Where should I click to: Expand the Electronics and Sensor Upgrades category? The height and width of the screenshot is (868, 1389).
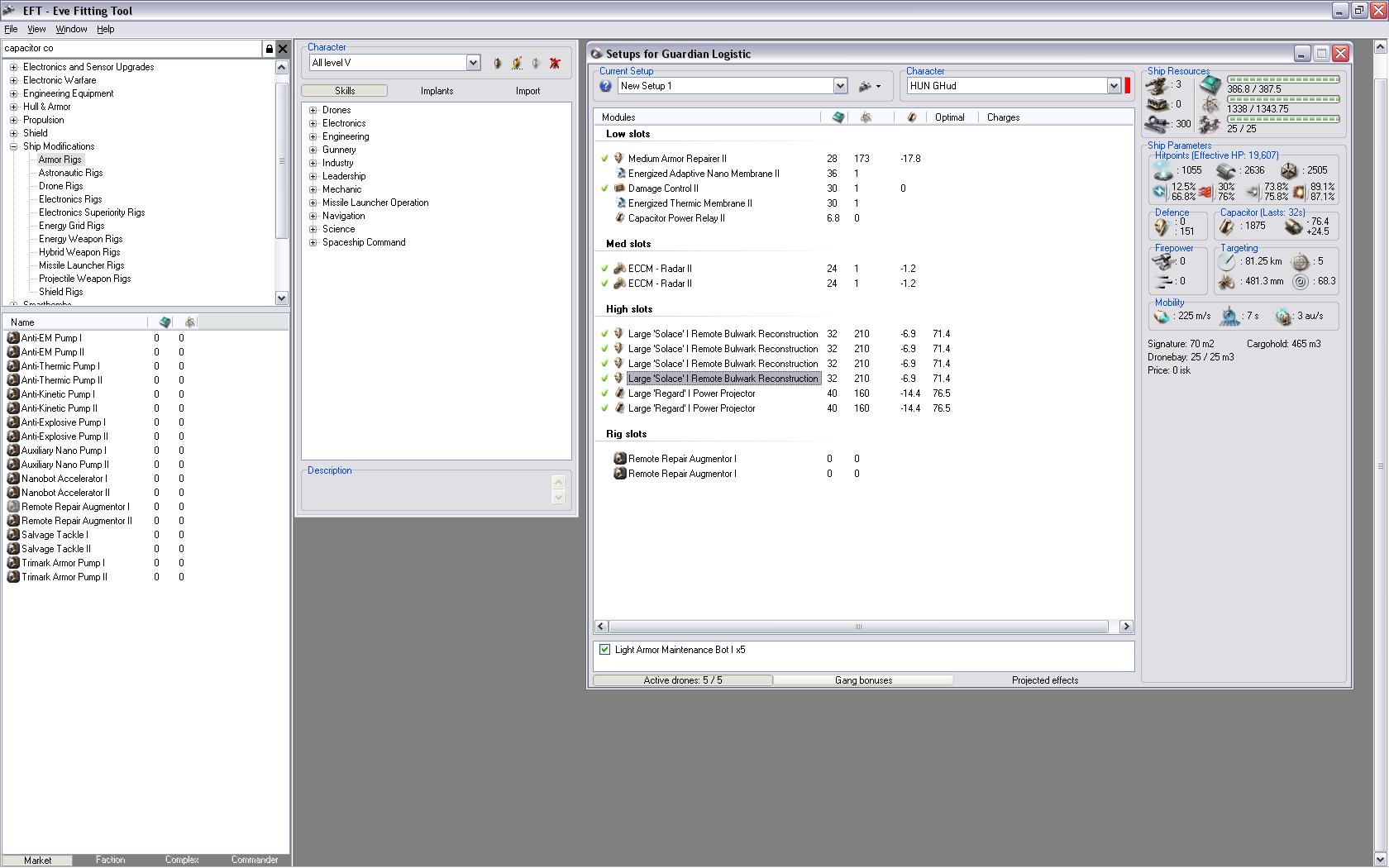(x=13, y=67)
